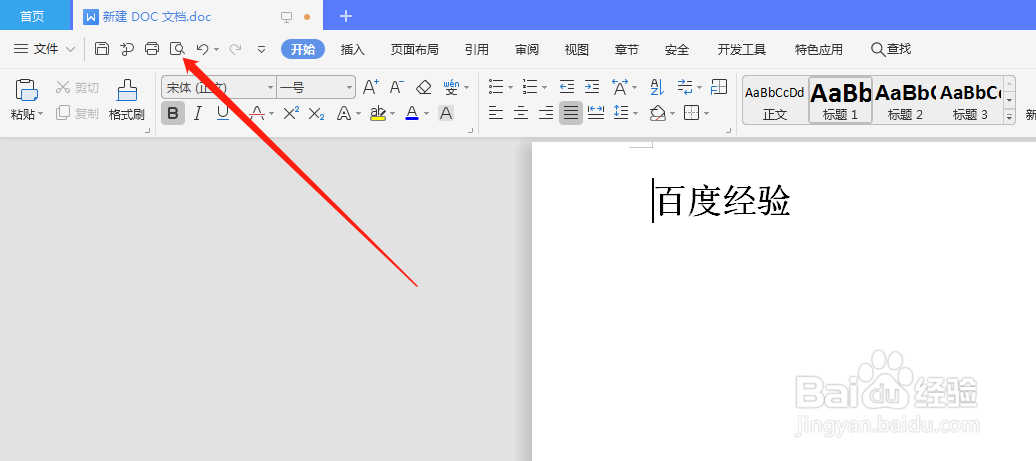Open the font name box 宋体 (正文)
The height and width of the screenshot is (461, 1036).
coord(219,87)
